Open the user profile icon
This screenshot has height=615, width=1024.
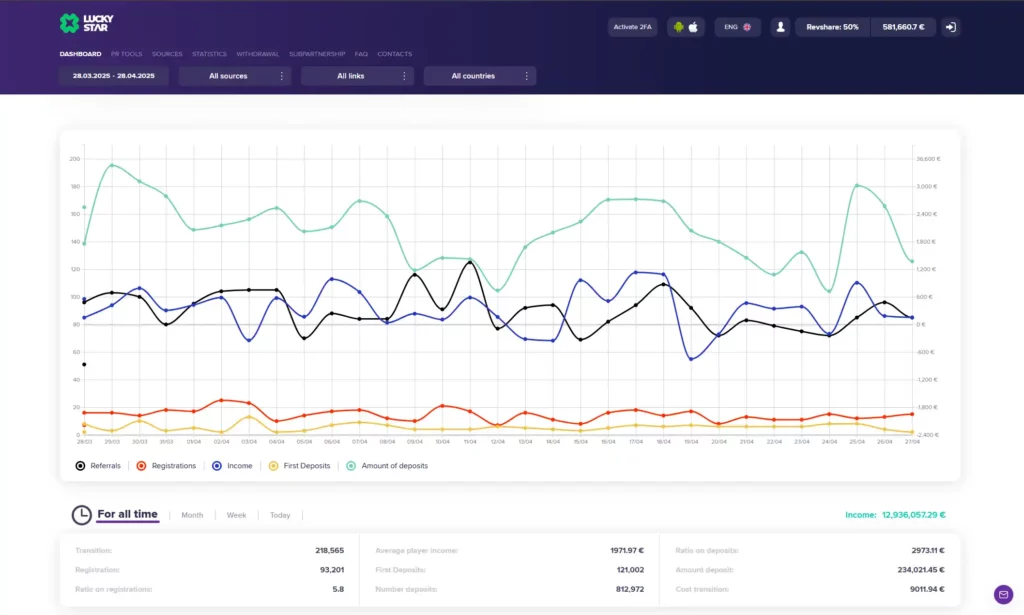pos(781,26)
